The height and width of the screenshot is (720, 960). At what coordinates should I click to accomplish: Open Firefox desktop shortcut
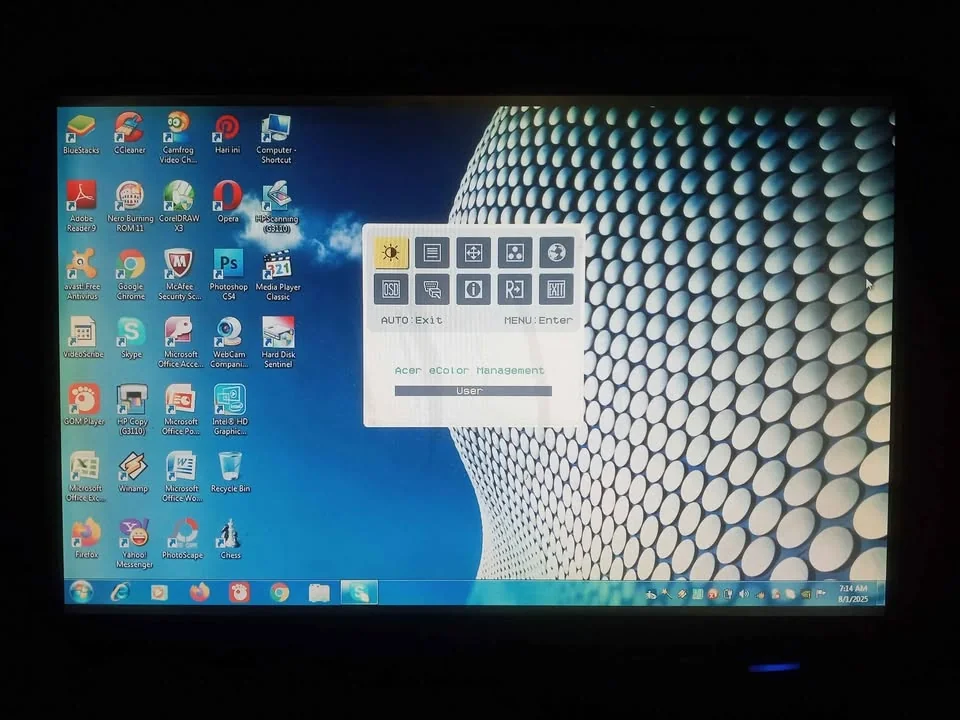point(86,539)
